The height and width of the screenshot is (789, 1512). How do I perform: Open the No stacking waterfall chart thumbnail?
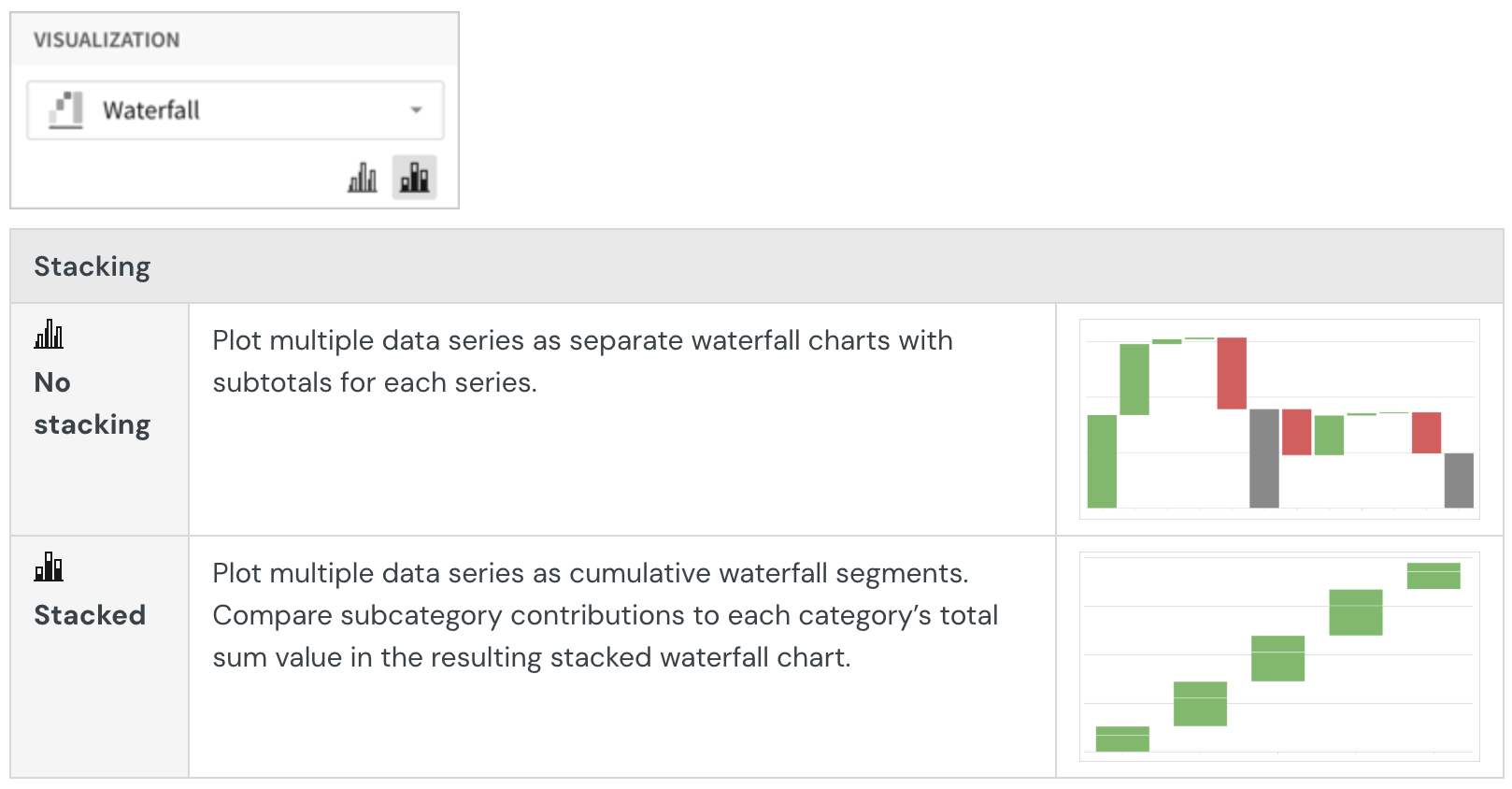tap(1279, 419)
